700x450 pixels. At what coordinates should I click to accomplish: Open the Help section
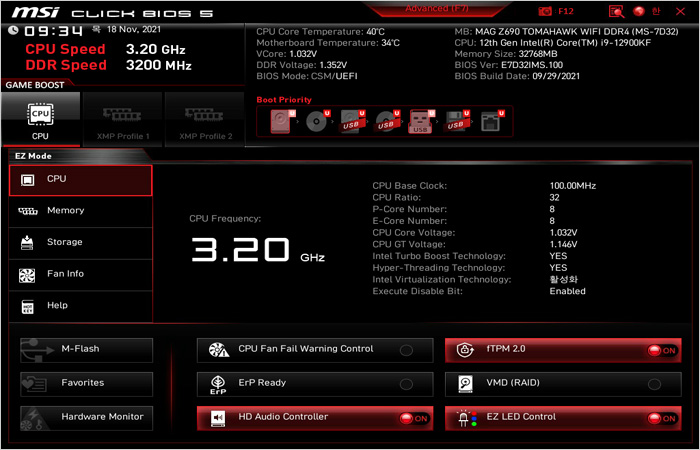coord(80,307)
